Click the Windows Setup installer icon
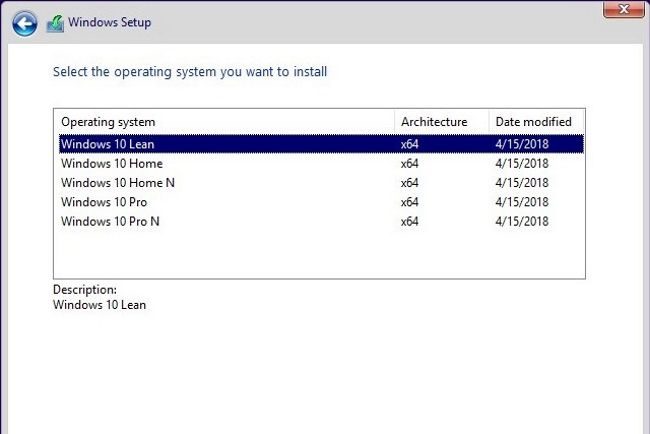The height and width of the screenshot is (434, 650). pyautogui.click(x=56, y=24)
